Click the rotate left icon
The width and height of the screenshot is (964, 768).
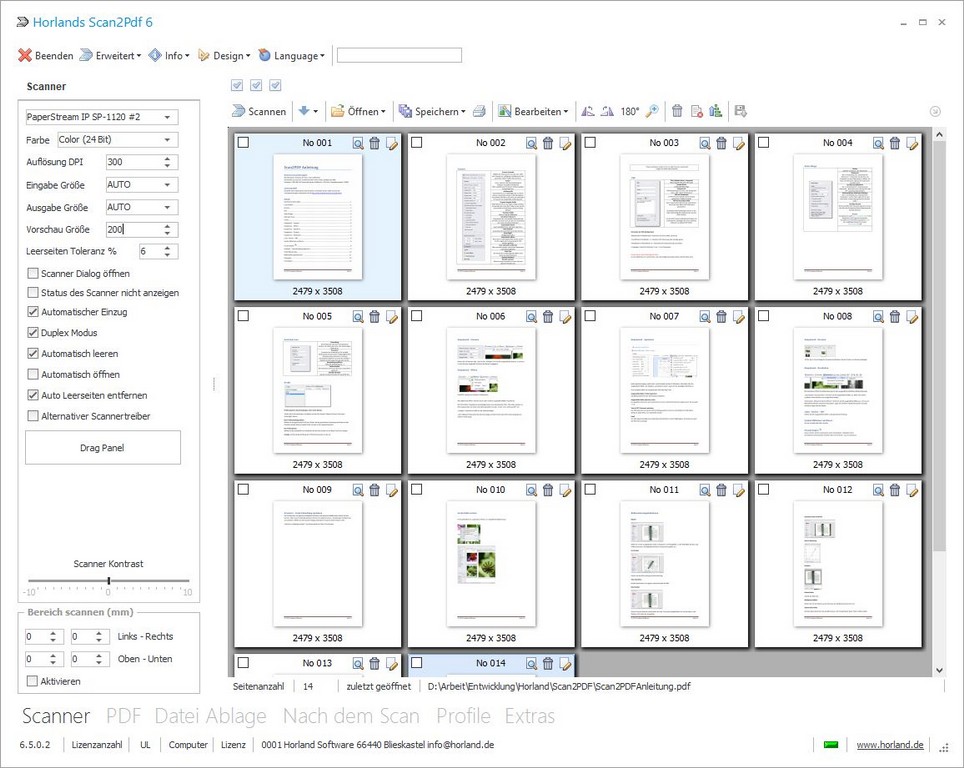click(x=588, y=111)
